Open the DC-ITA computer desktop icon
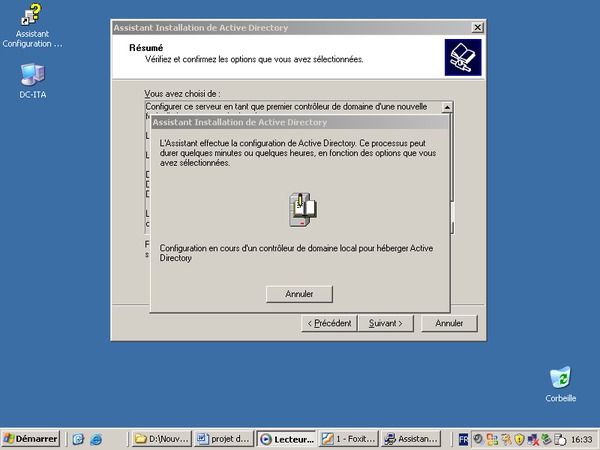The height and width of the screenshot is (450, 600). tap(33, 81)
